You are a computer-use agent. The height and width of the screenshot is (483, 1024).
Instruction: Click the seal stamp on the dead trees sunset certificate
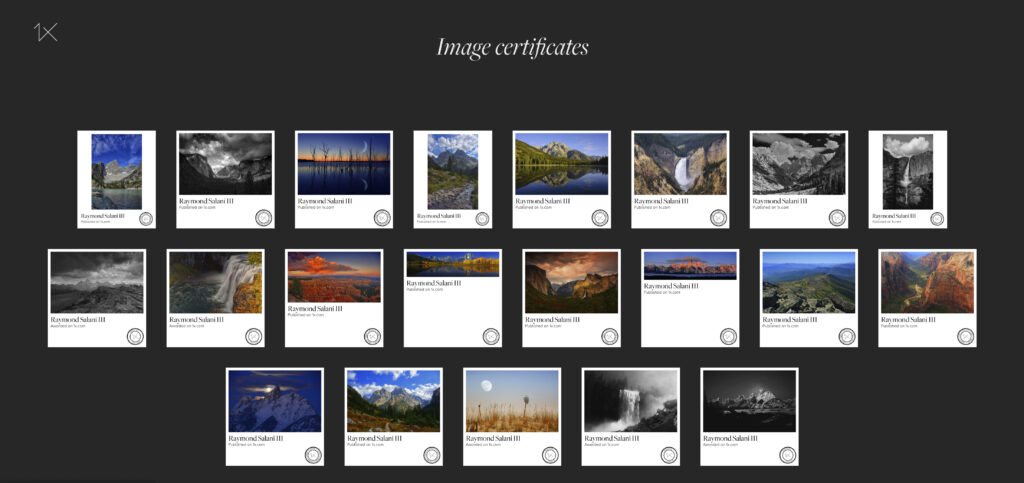tap(382, 217)
